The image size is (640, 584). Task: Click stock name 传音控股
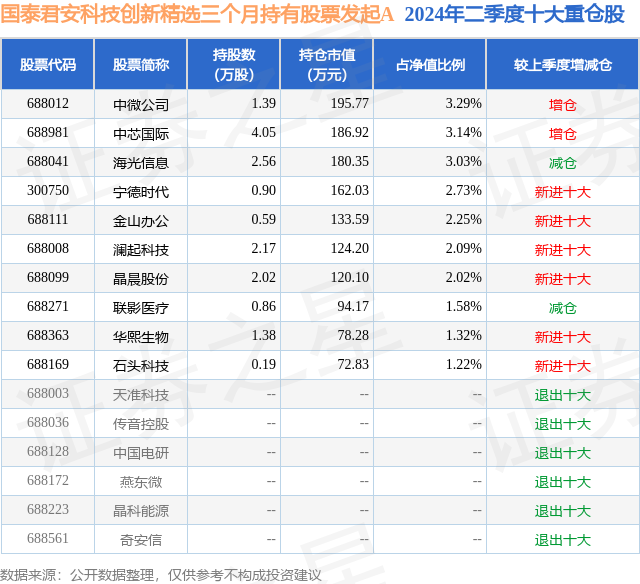click(x=141, y=424)
